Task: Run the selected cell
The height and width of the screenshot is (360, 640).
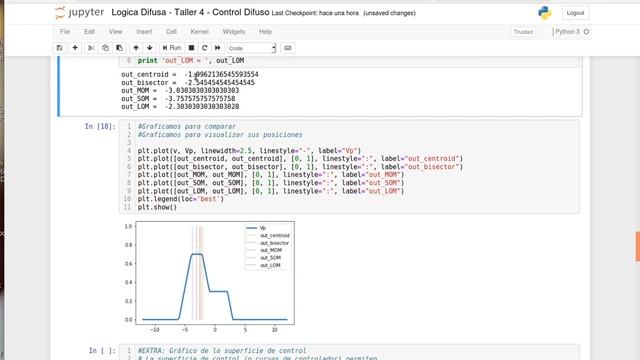Action: click(172, 48)
